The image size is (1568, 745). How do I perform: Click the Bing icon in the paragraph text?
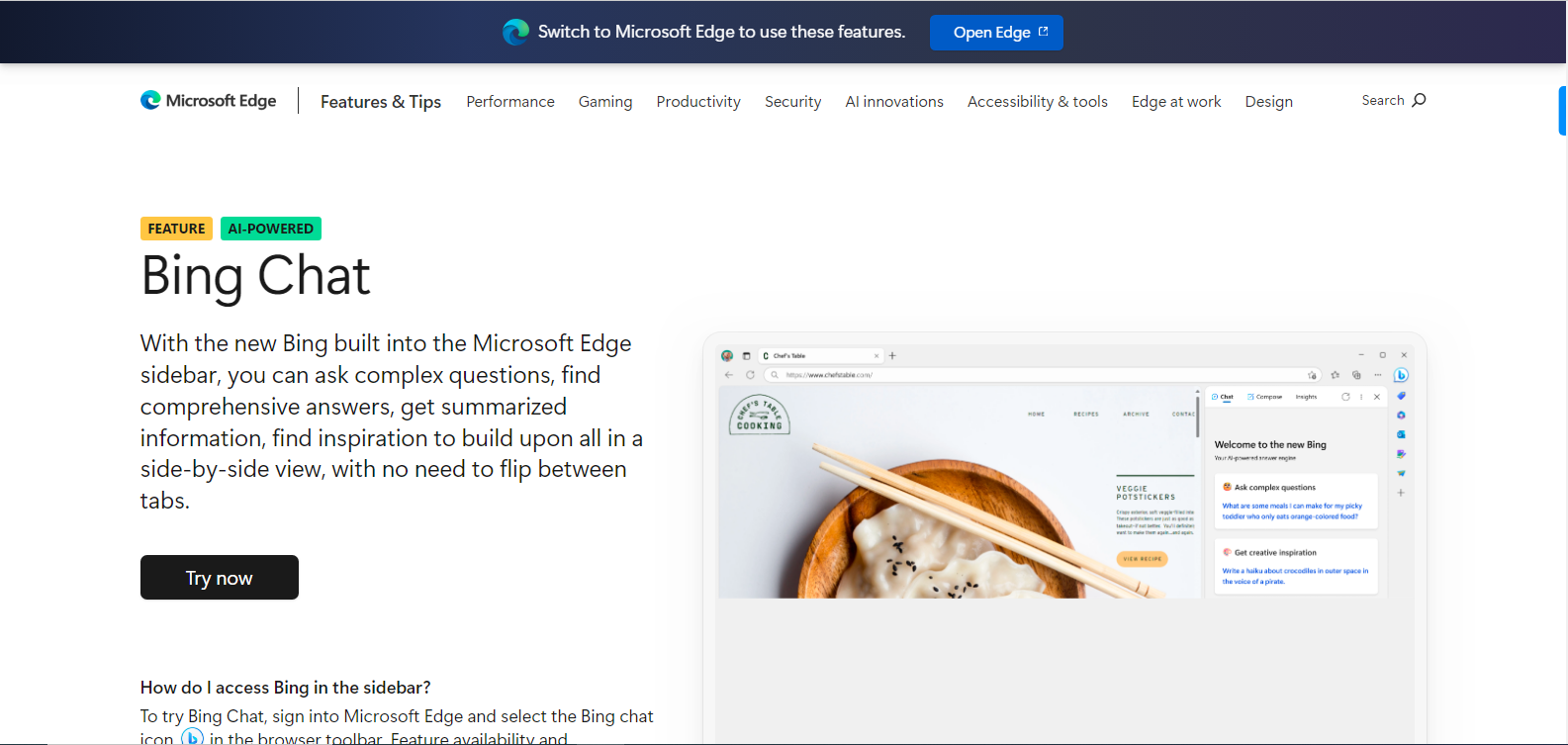pyautogui.click(x=192, y=738)
